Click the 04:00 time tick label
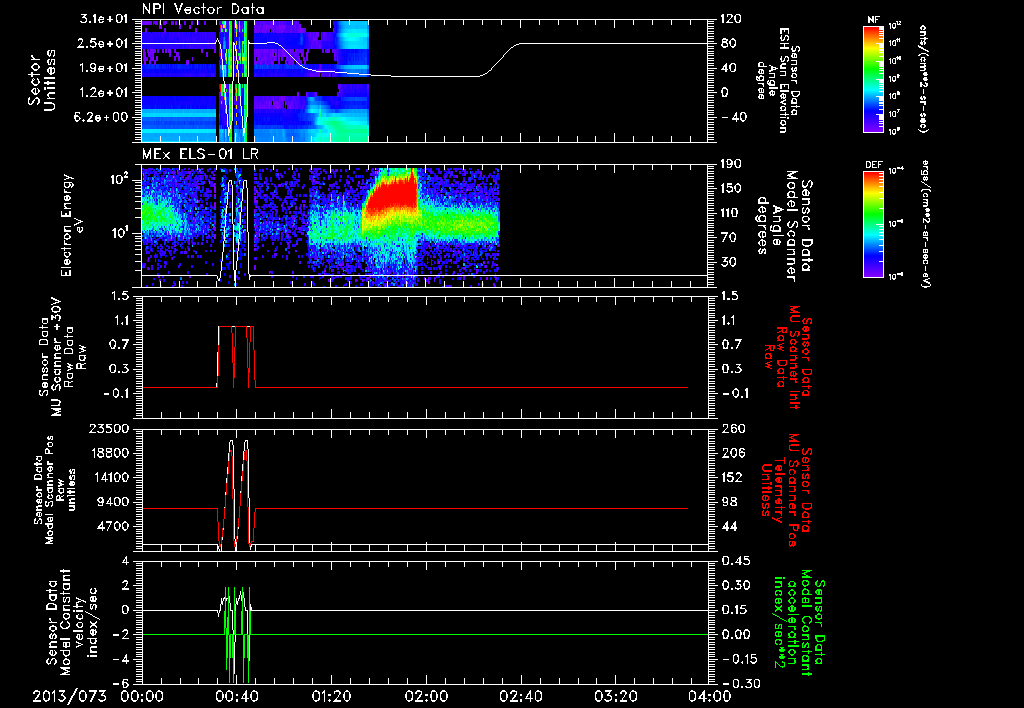Image resolution: width=1024 pixels, height=708 pixels. pyautogui.click(x=709, y=697)
